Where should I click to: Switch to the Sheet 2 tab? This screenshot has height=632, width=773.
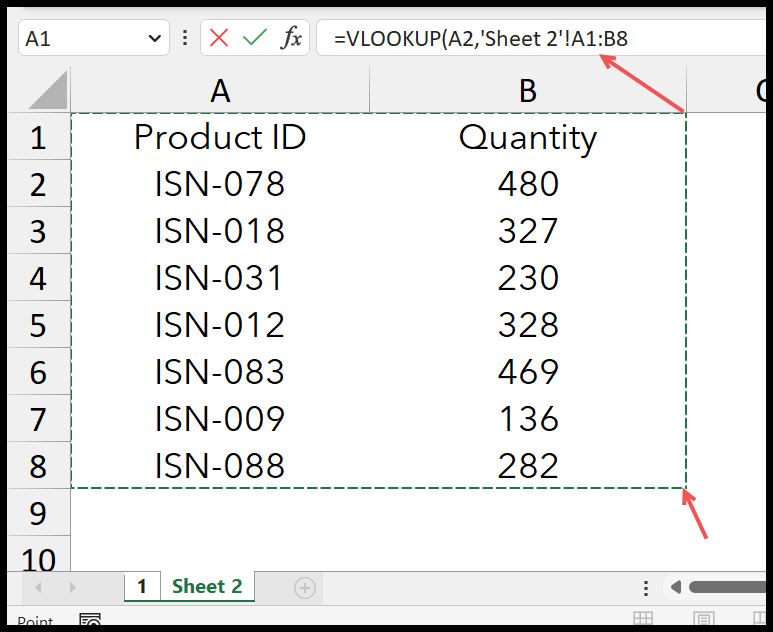[x=207, y=587]
